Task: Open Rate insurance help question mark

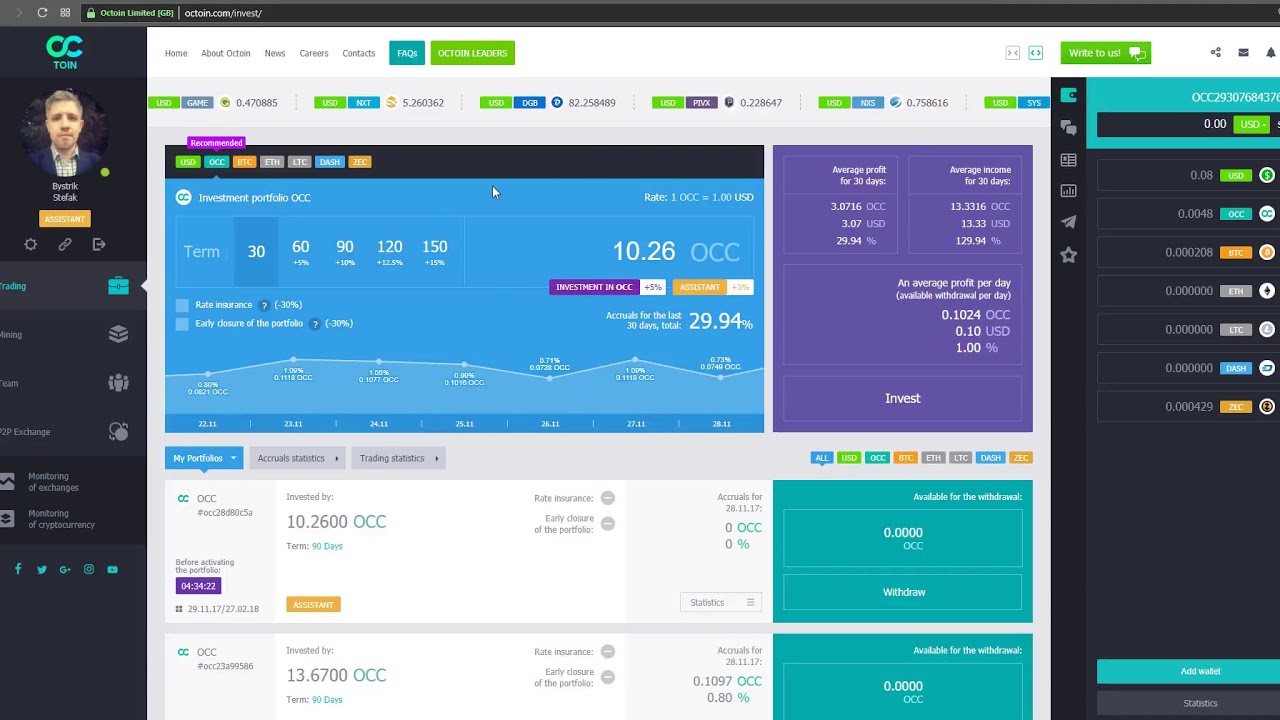Action: pos(264,305)
